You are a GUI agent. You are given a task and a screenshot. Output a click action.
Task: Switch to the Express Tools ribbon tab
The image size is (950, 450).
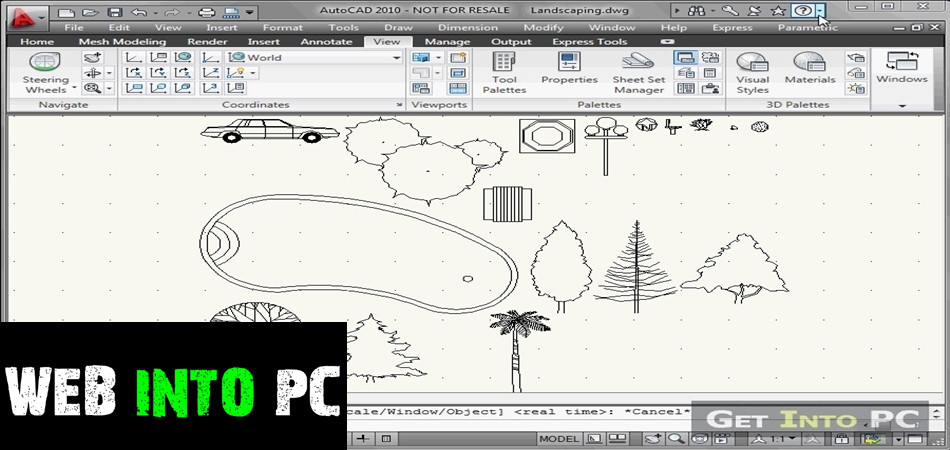(x=590, y=41)
